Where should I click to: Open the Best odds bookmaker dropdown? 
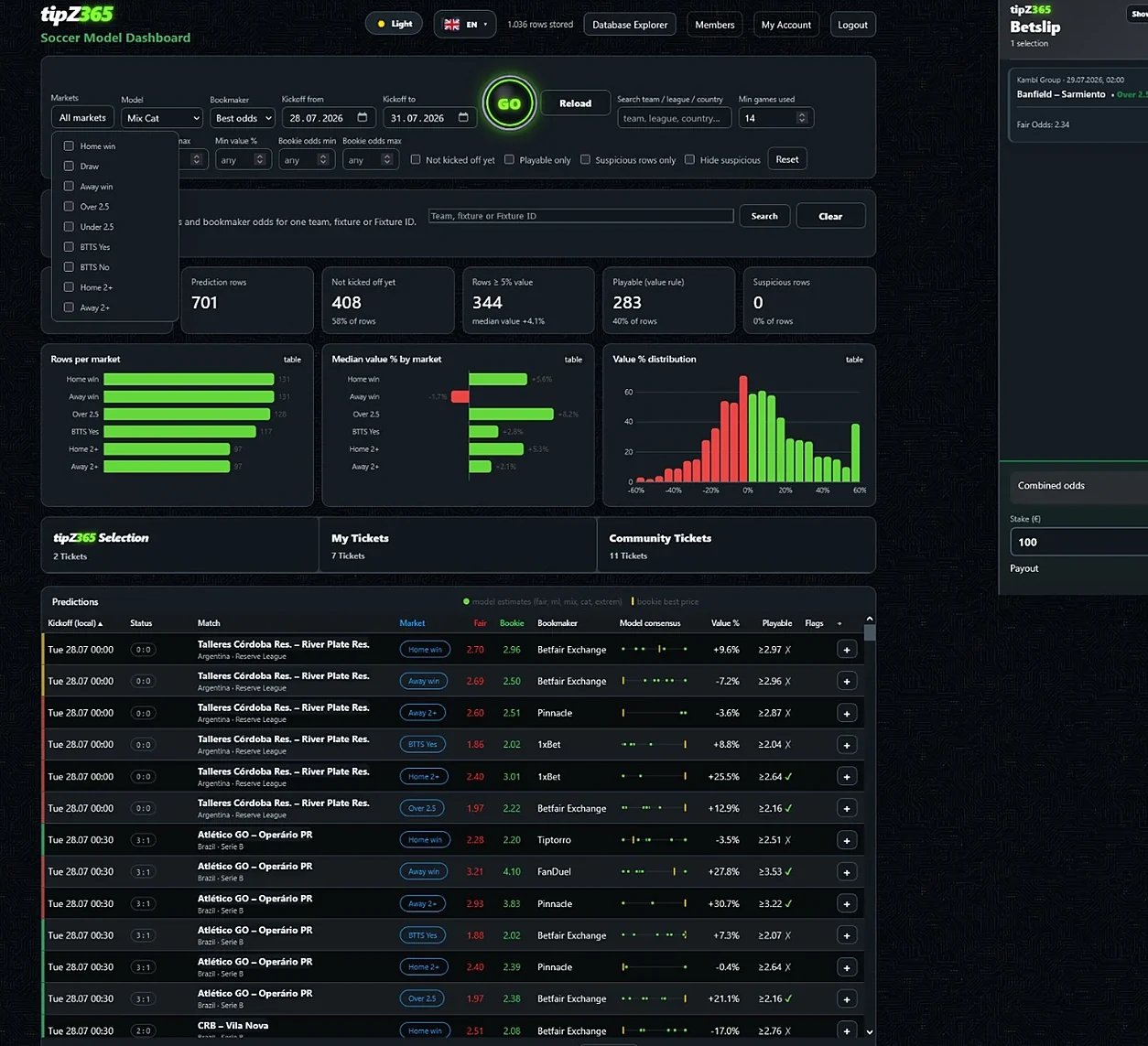point(242,118)
